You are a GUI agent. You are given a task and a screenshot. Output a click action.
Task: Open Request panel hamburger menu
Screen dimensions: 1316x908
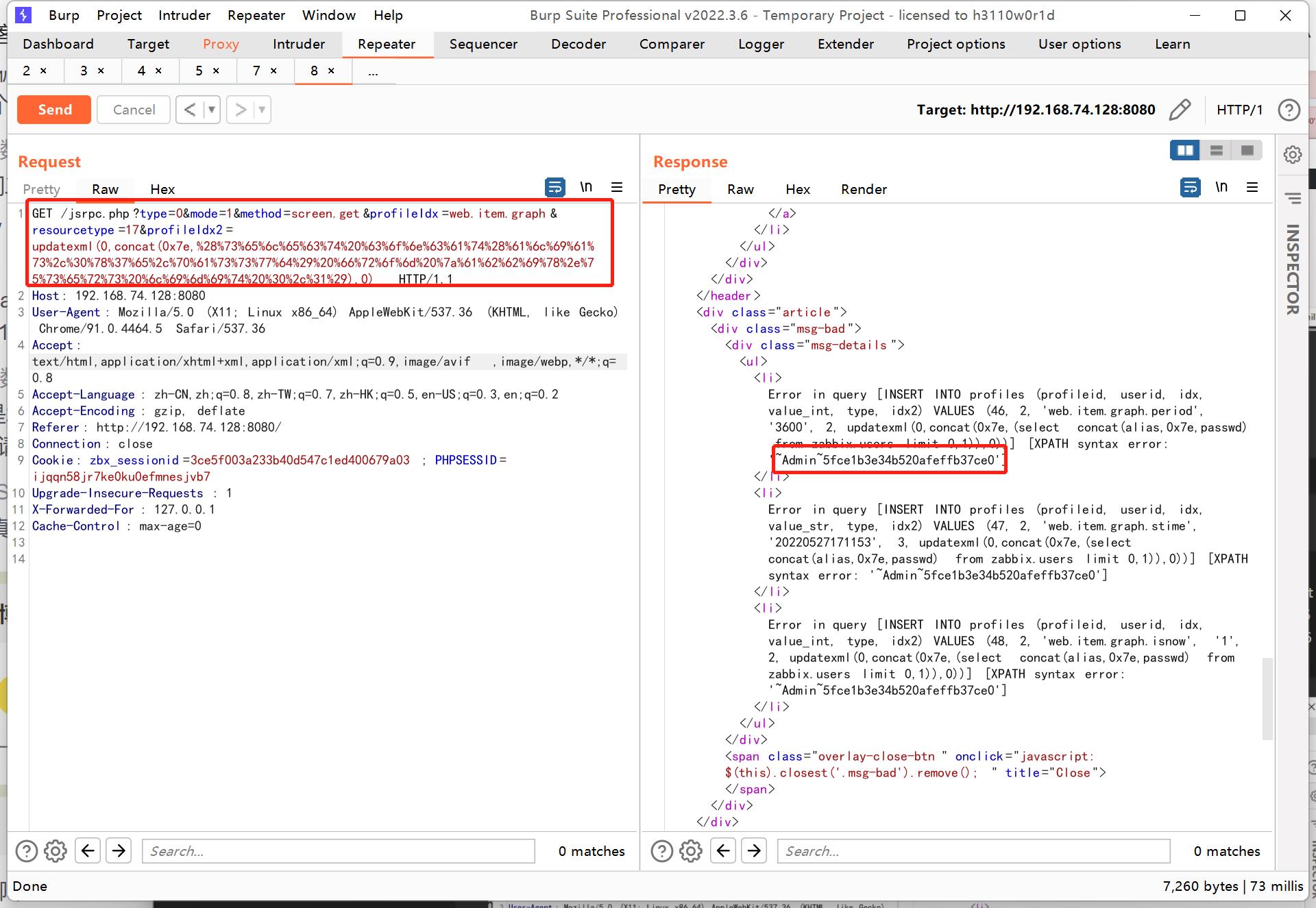[617, 187]
